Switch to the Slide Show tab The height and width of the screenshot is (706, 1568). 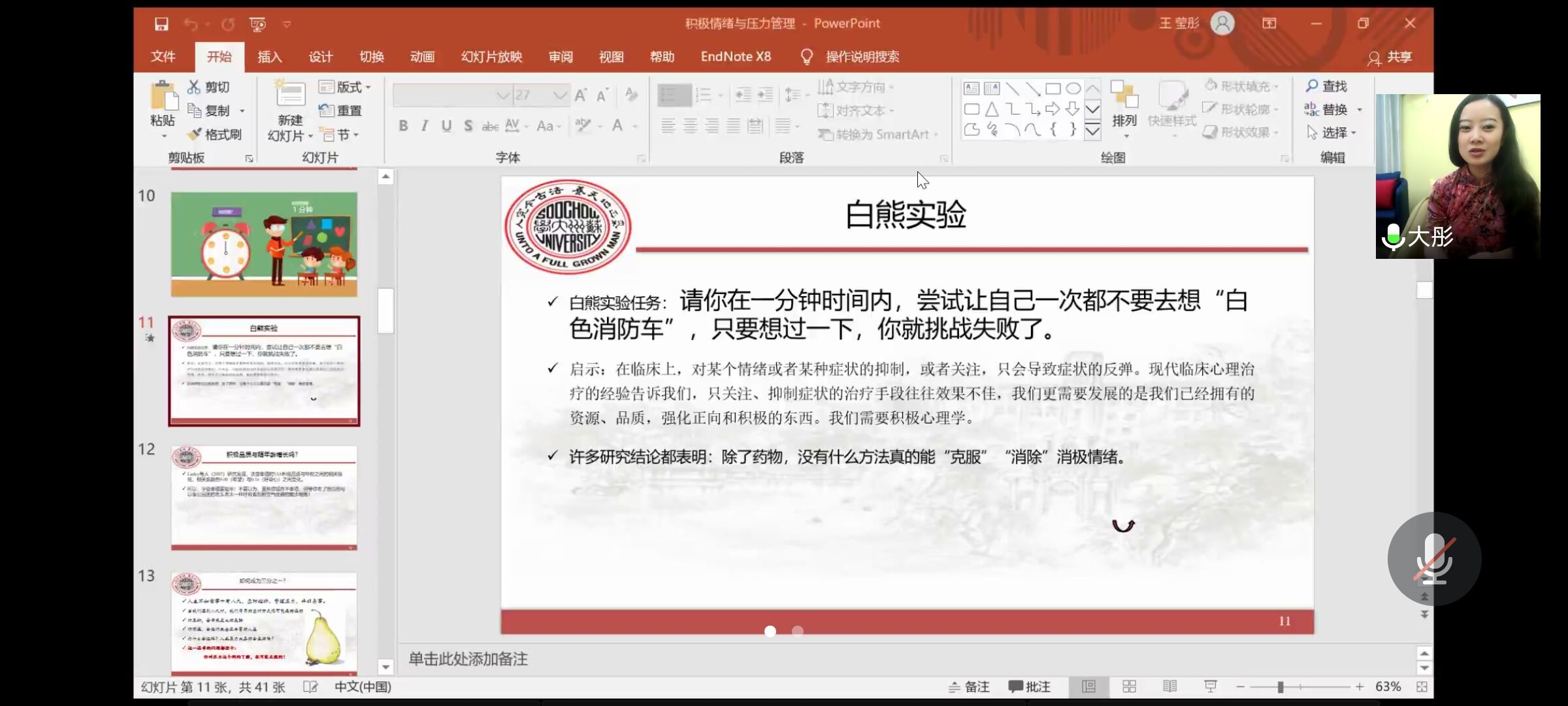(491, 57)
